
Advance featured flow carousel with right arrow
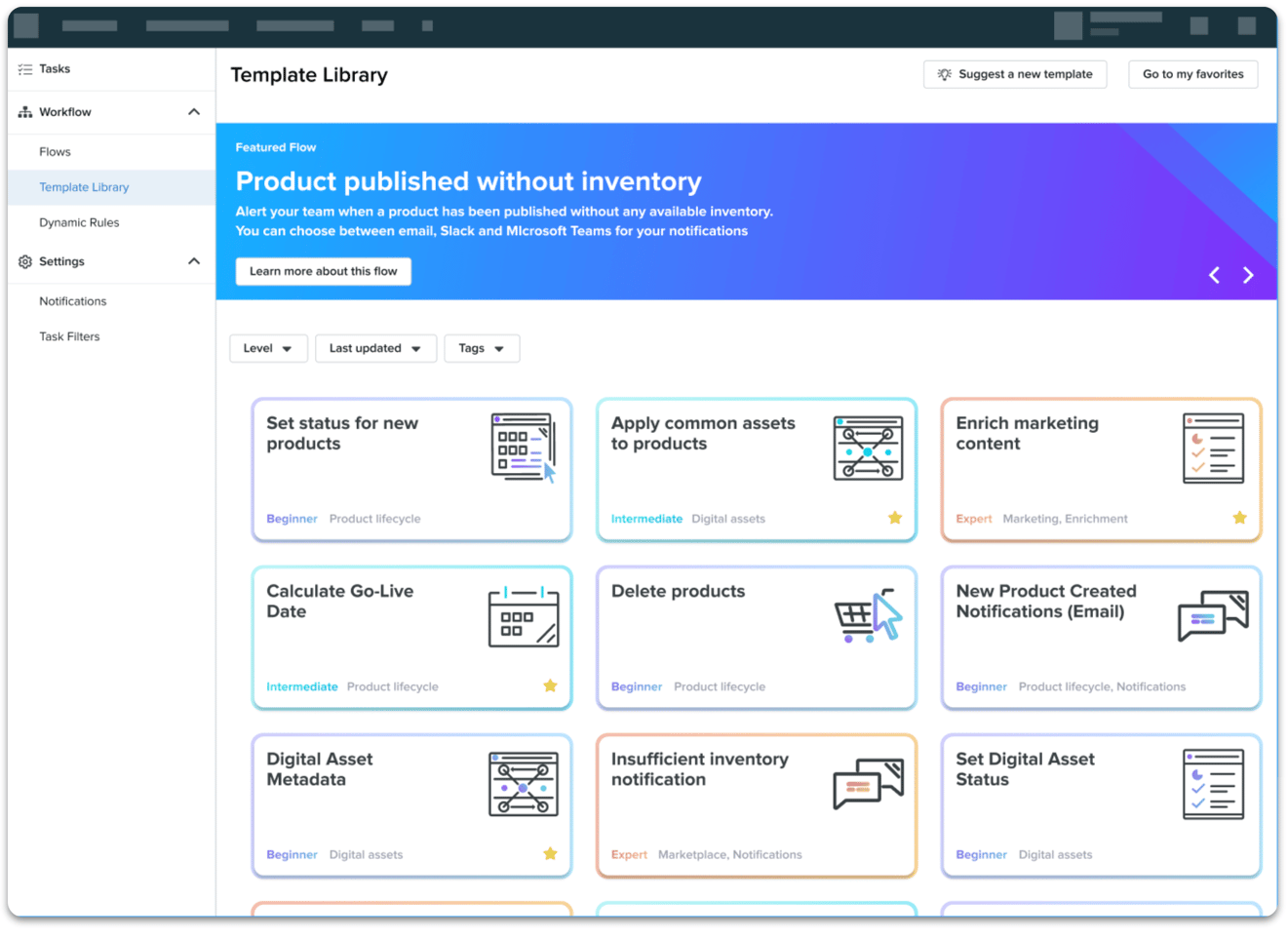(x=1248, y=275)
